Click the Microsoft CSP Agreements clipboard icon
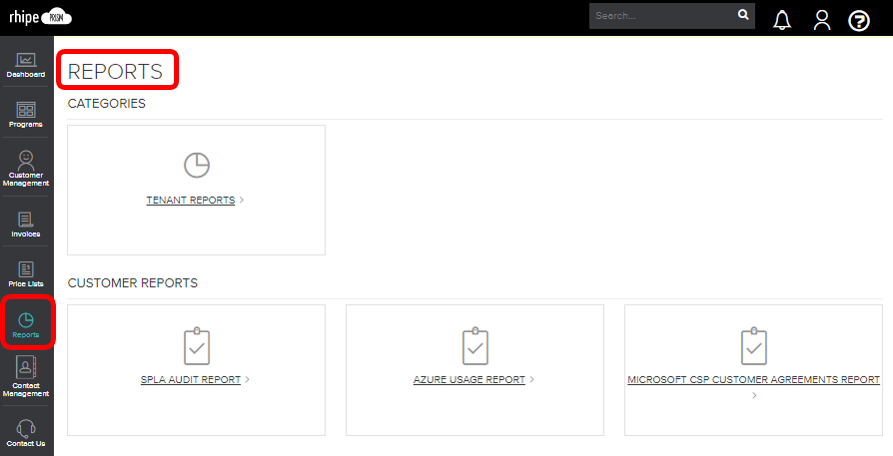Image resolution: width=893 pixels, height=456 pixels. [x=753, y=346]
